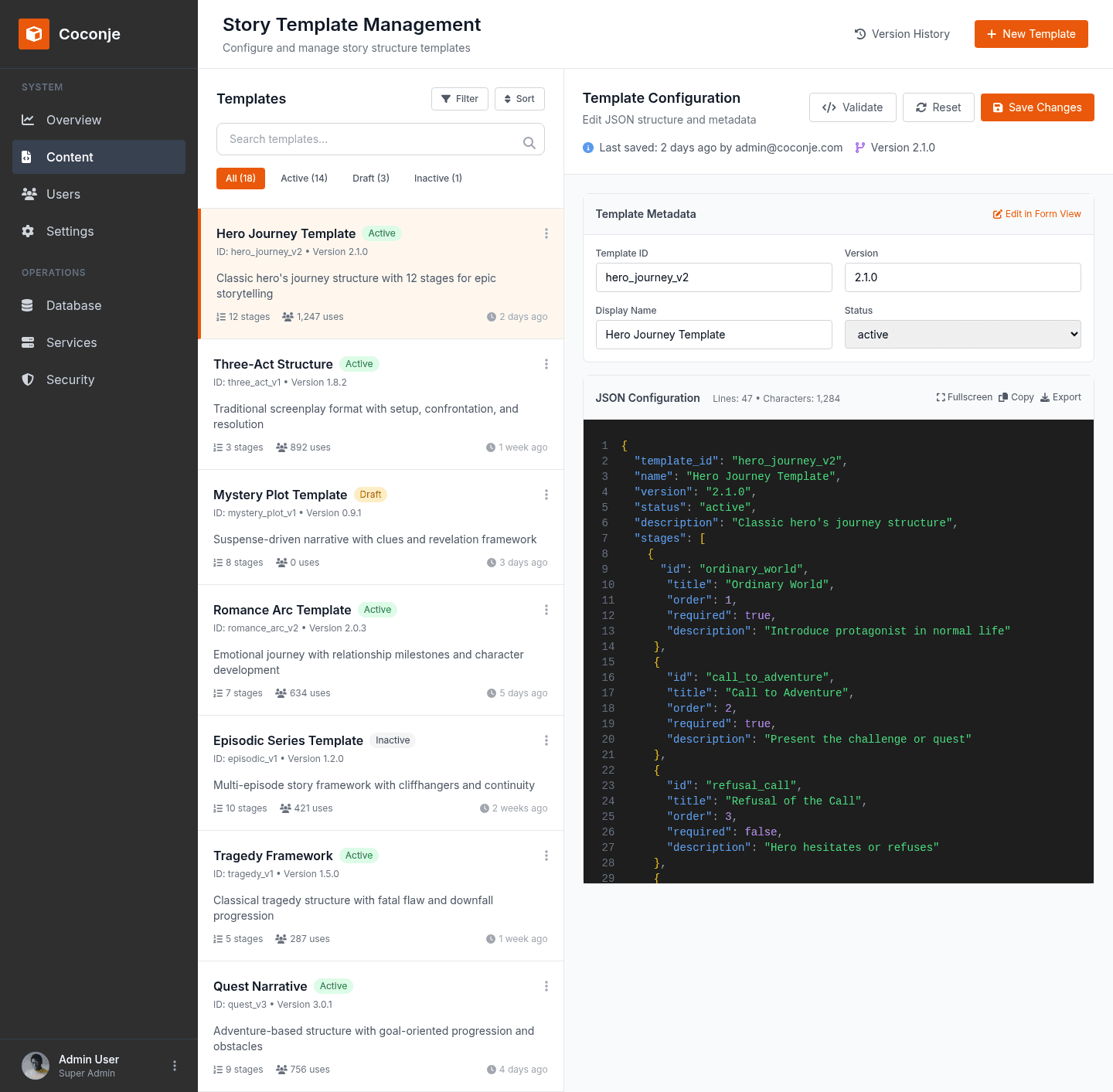Open the Security section
The image size is (1113, 1092).
coord(70,379)
